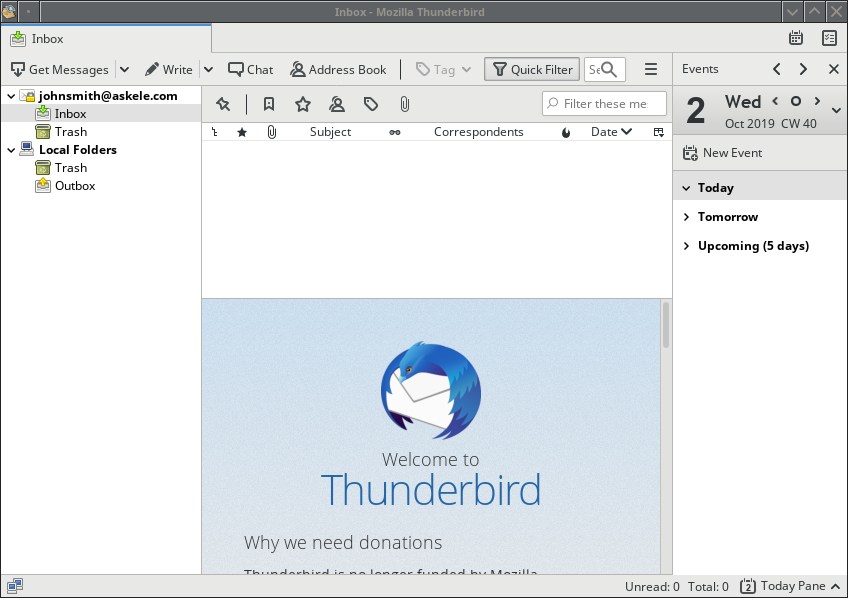Viewport: 848px width, 598px height.
Task: Click the Today Pane button in status bar
Action: (x=790, y=586)
